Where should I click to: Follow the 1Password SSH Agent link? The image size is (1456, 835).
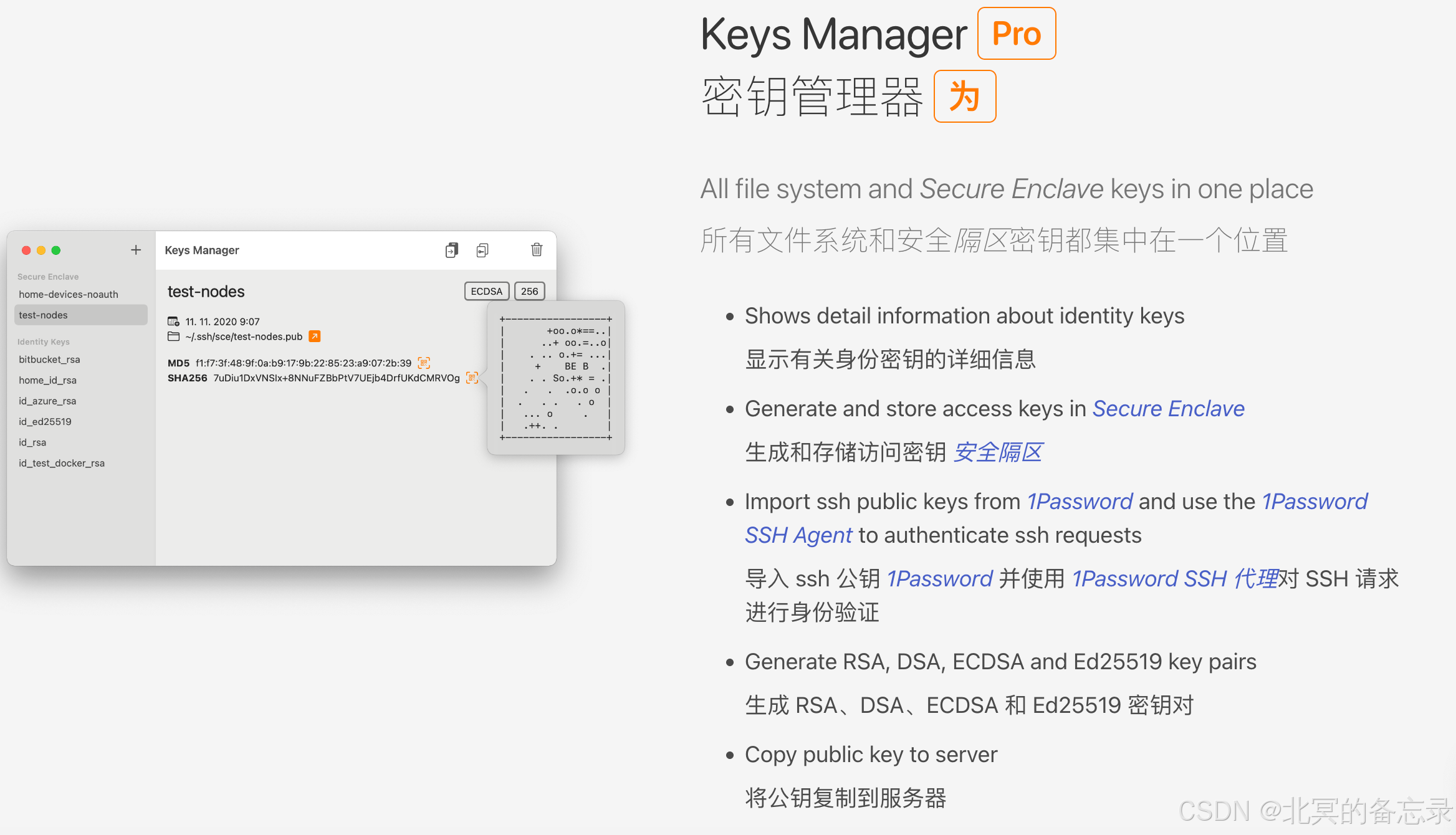(x=798, y=535)
